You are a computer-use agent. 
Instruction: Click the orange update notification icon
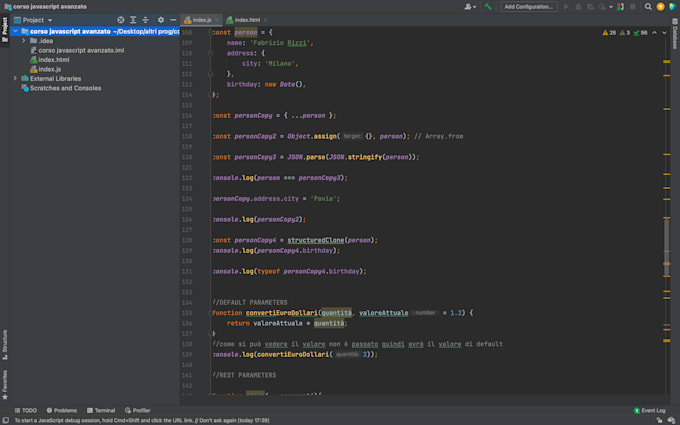tap(660, 7)
